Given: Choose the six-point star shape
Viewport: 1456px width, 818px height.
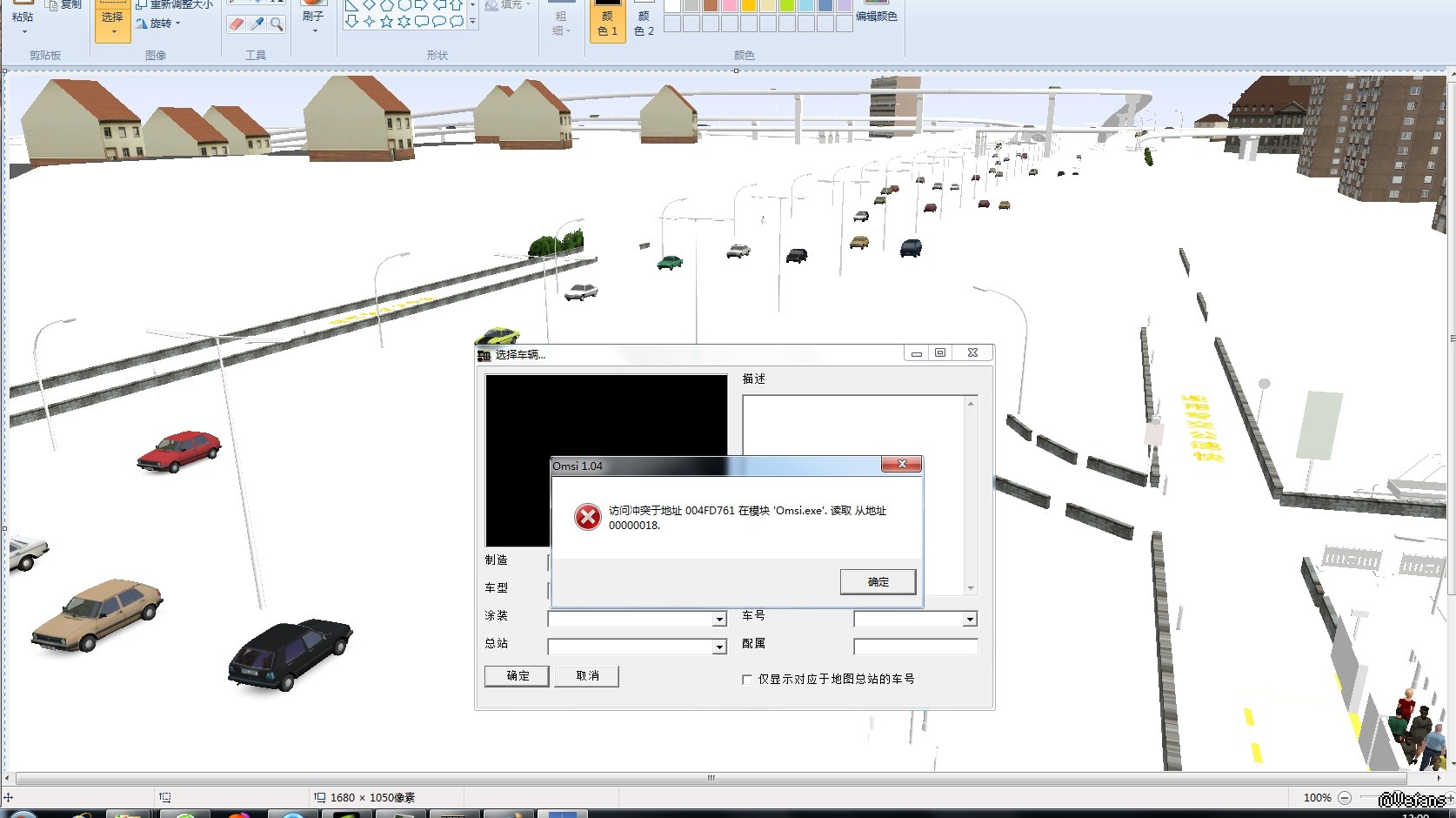Looking at the screenshot, I should pos(404,22).
